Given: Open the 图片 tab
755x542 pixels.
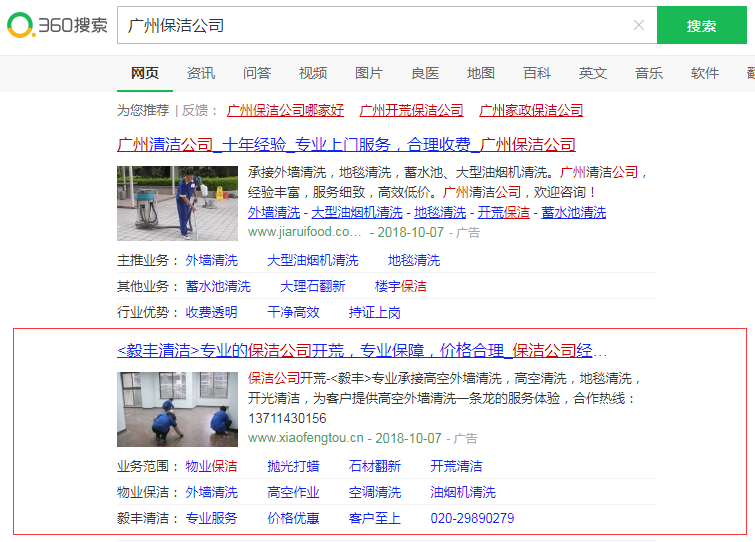Looking at the screenshot, I should pyautogui.click(x=369, y=73).
